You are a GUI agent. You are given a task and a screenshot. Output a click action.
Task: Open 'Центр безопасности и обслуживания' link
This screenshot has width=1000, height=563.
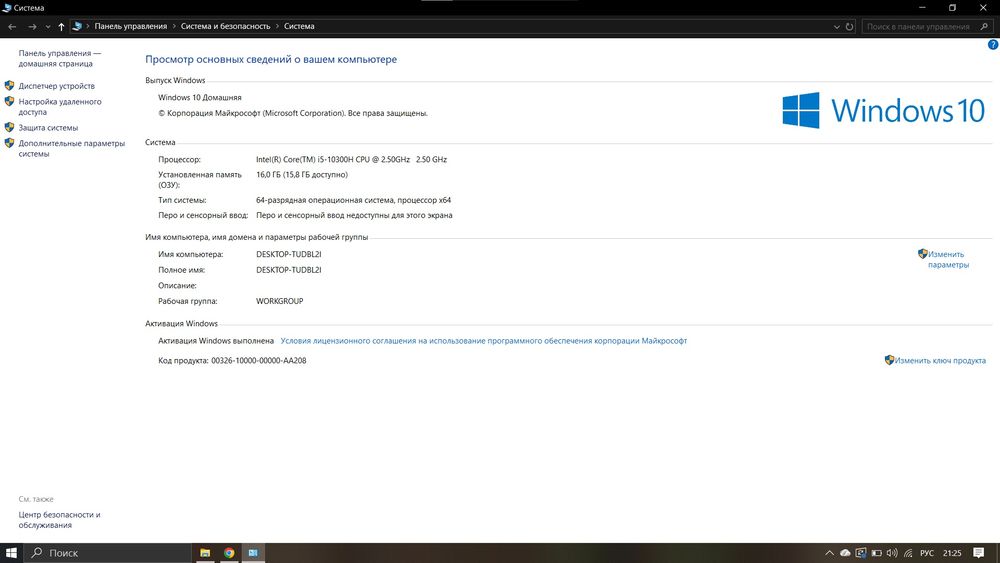coord(59,520)
